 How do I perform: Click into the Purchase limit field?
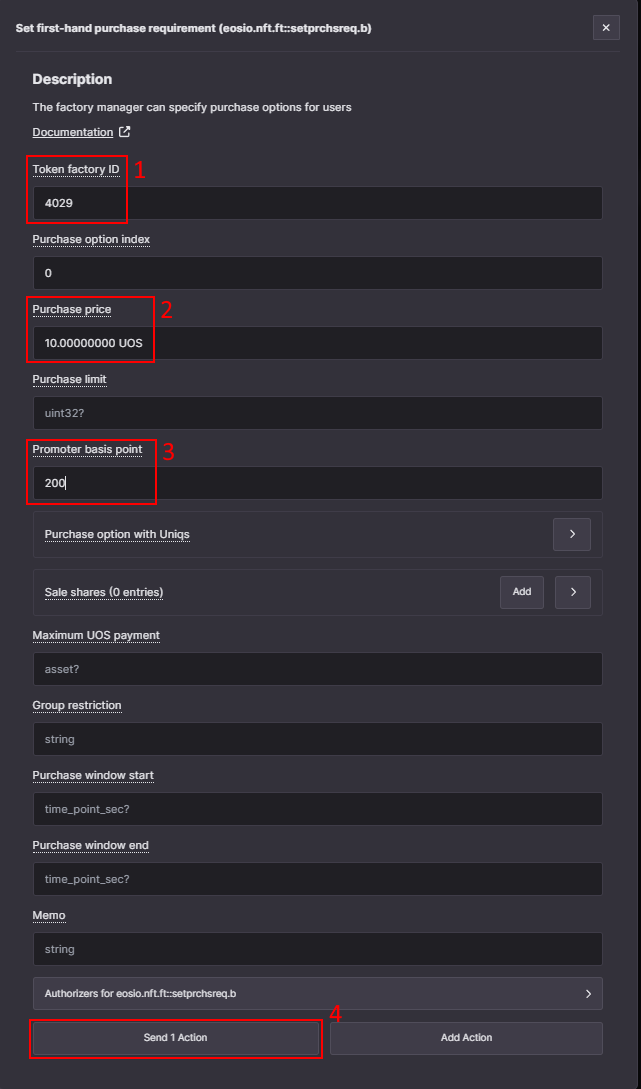coord(317,413)
